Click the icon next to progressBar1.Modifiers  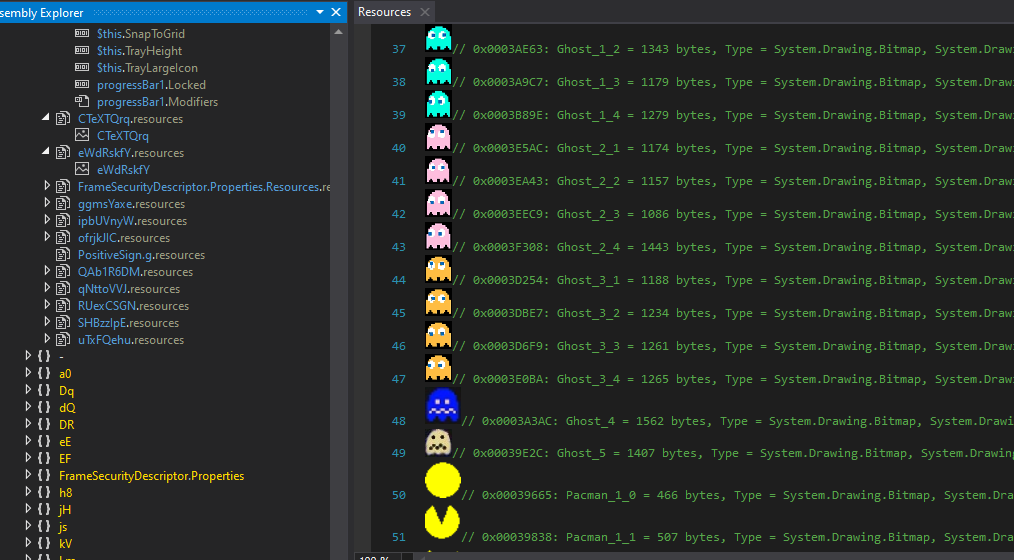pyautogui.click(x=83, y=102)
